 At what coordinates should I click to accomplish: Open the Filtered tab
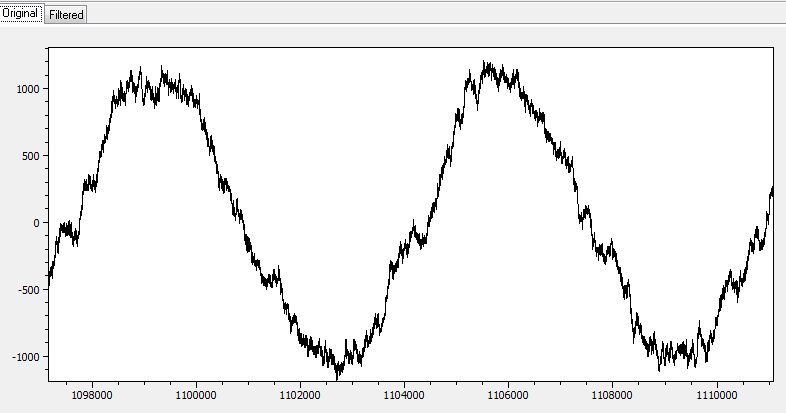[x=67, y=15]
